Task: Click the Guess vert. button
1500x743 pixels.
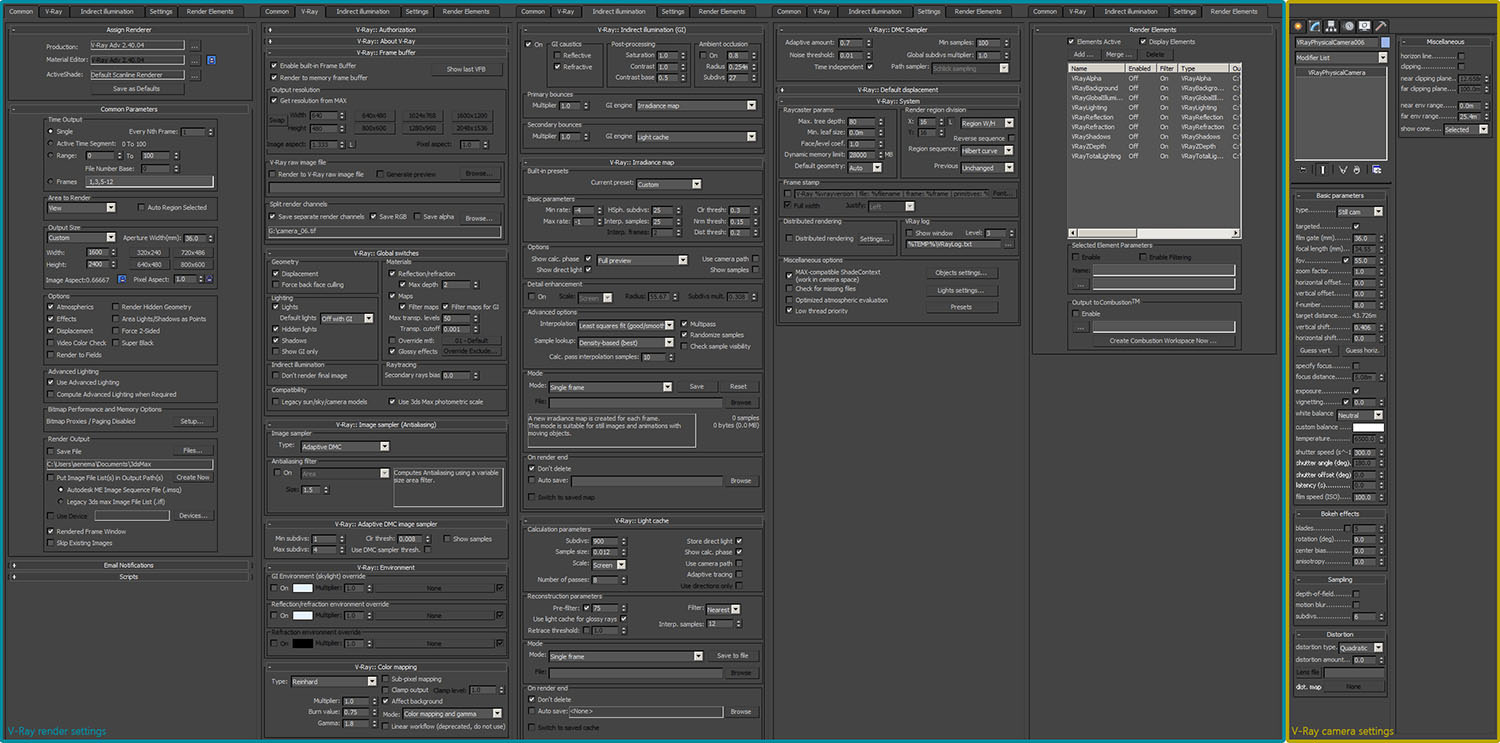Action: pyautogui.click(x=1315, y=350)
